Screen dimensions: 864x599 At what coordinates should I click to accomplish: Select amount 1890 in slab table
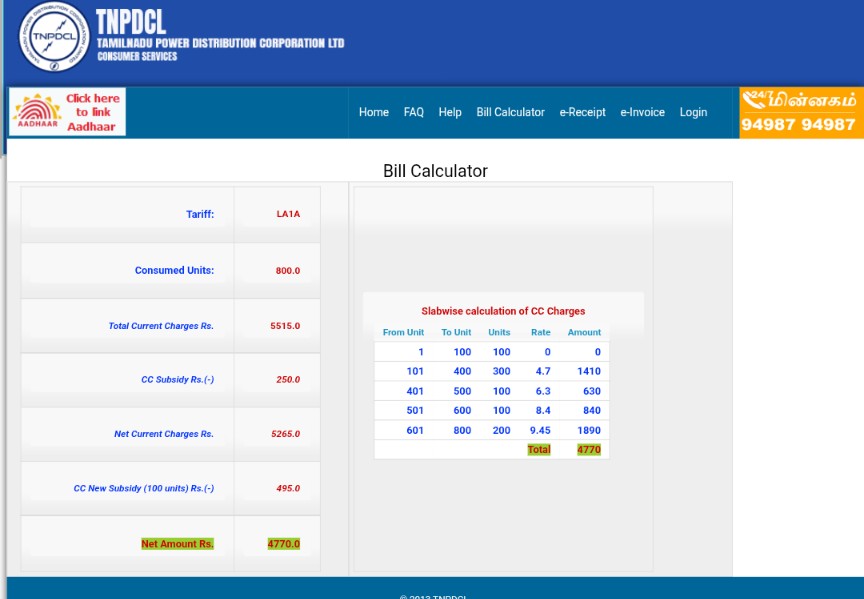(x=589, y=430)
